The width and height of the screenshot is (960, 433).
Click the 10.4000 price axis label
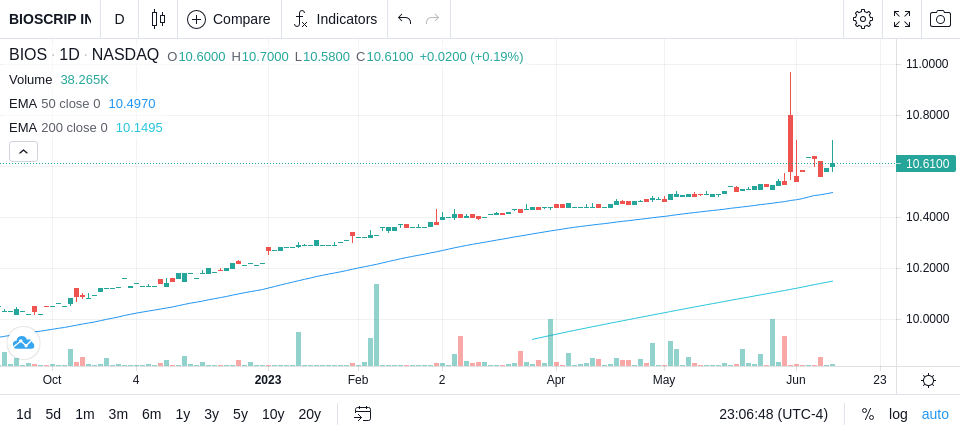click(x=928, y=217)
